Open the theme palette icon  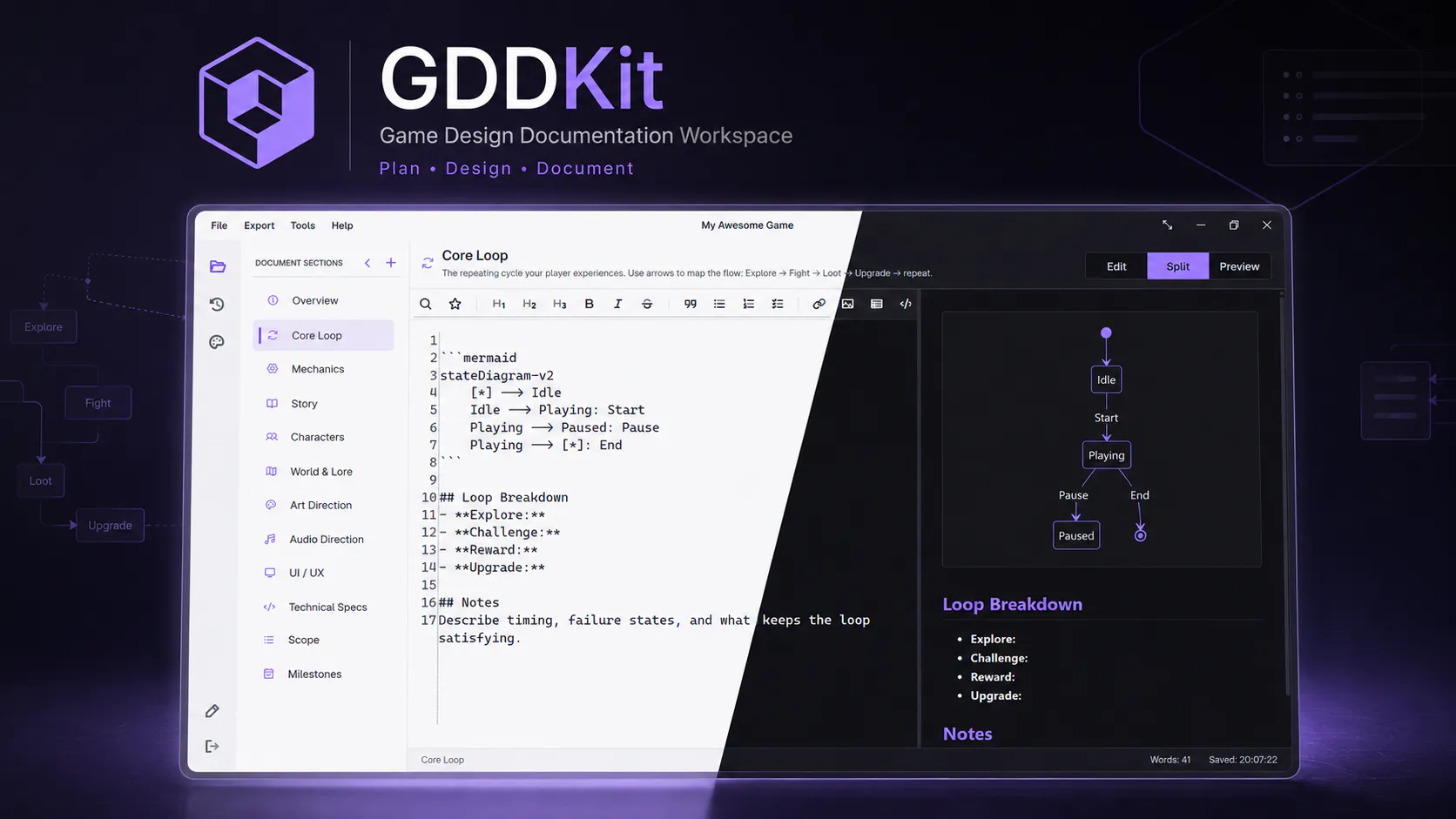coord(217,342)
